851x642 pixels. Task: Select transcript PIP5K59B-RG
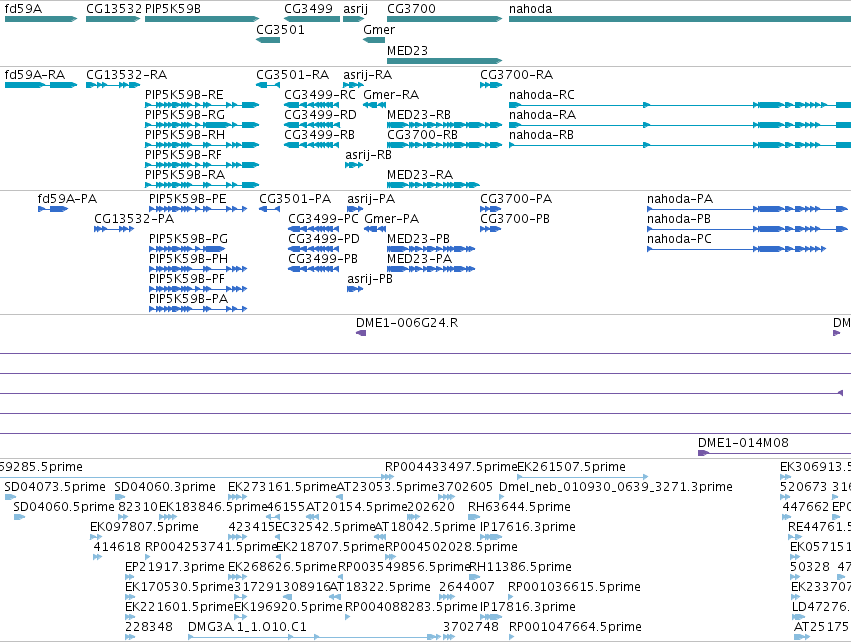pyautogui.click(x=185, y=115)
